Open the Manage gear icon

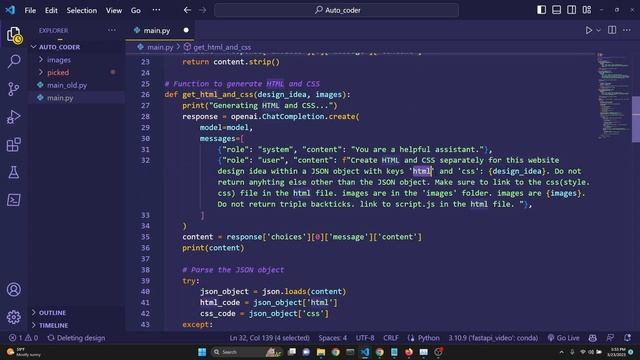tap(14, 317)
